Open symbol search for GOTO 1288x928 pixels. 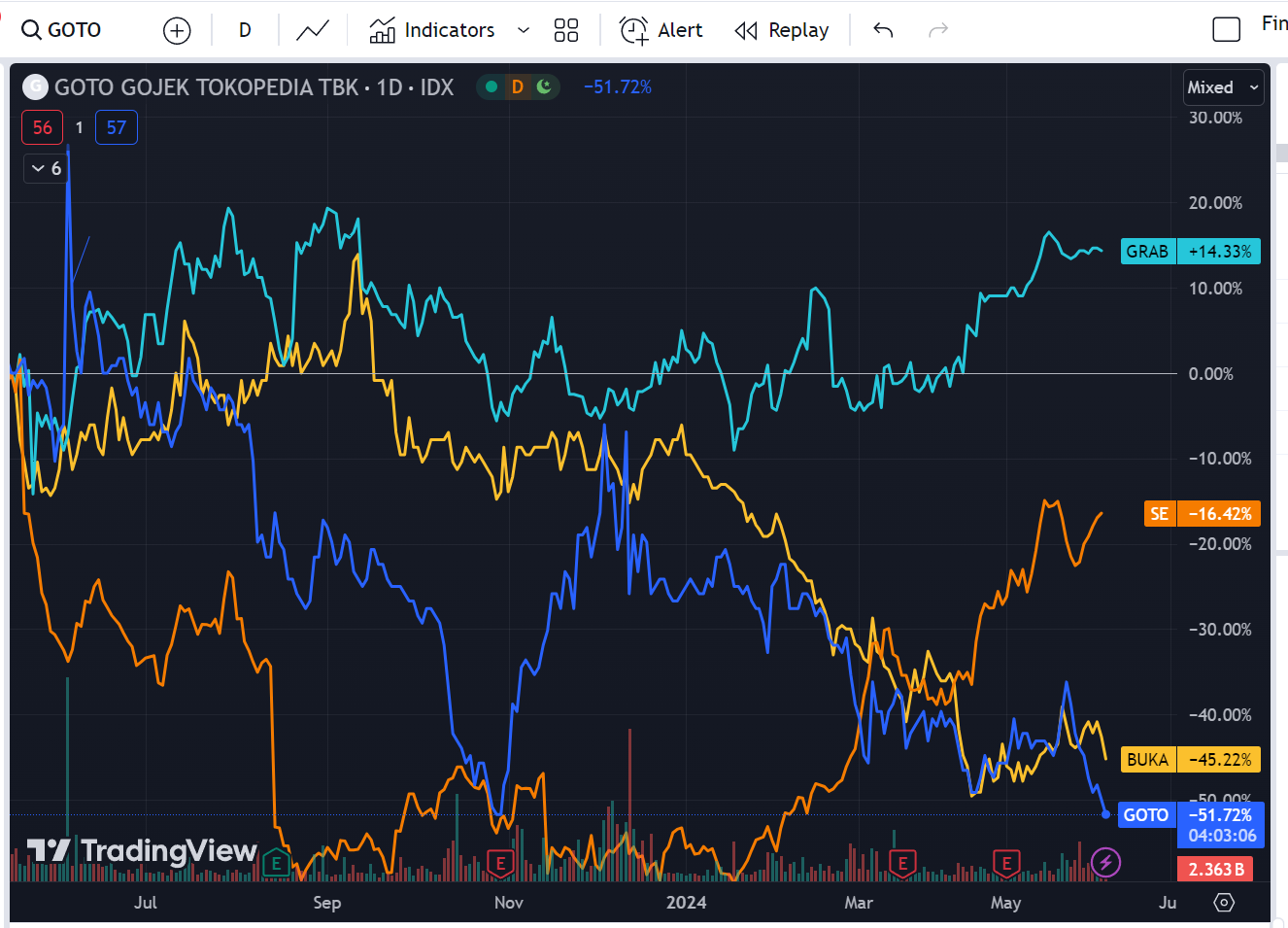62,30
